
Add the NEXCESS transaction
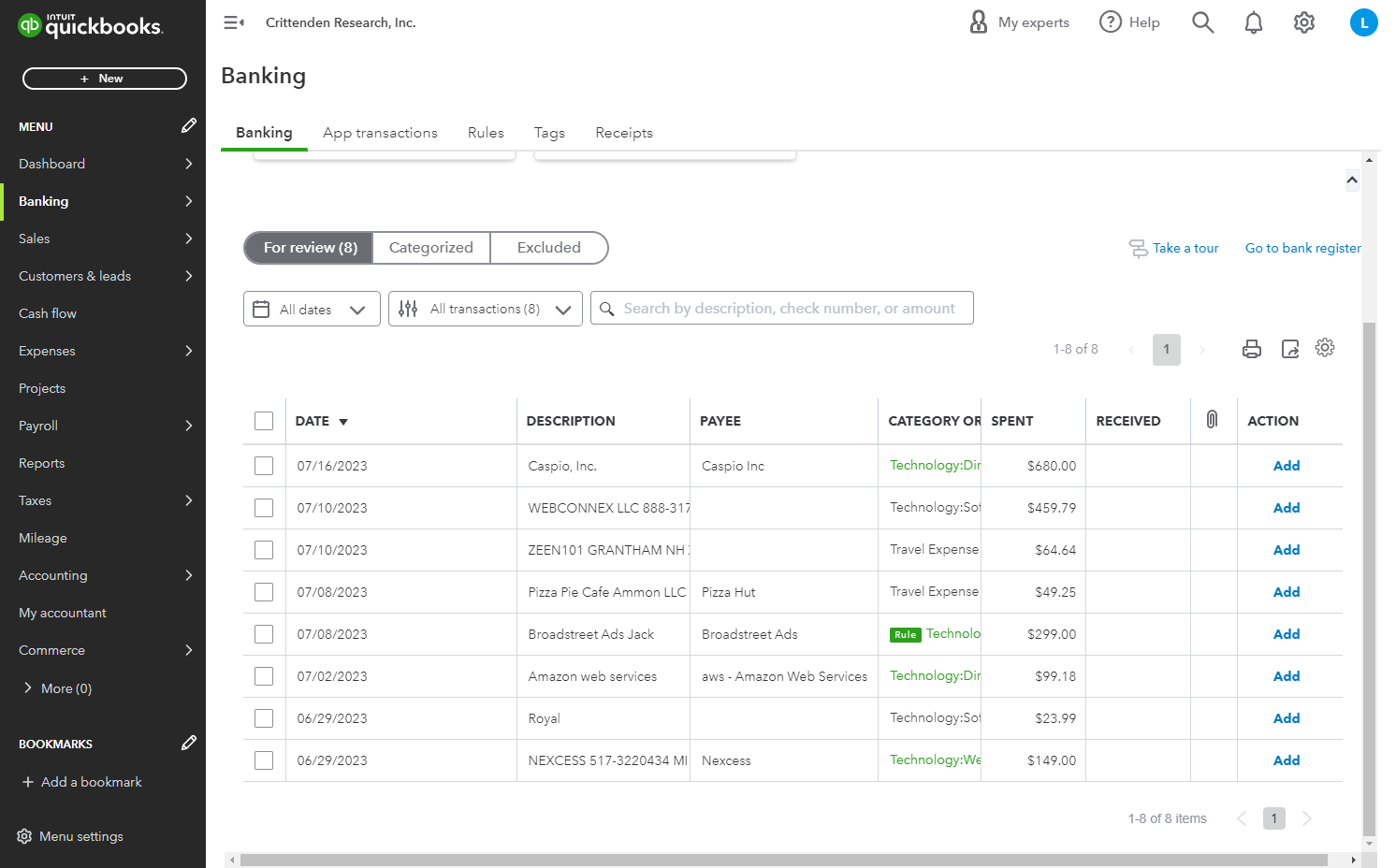(x=1287, y=760)
